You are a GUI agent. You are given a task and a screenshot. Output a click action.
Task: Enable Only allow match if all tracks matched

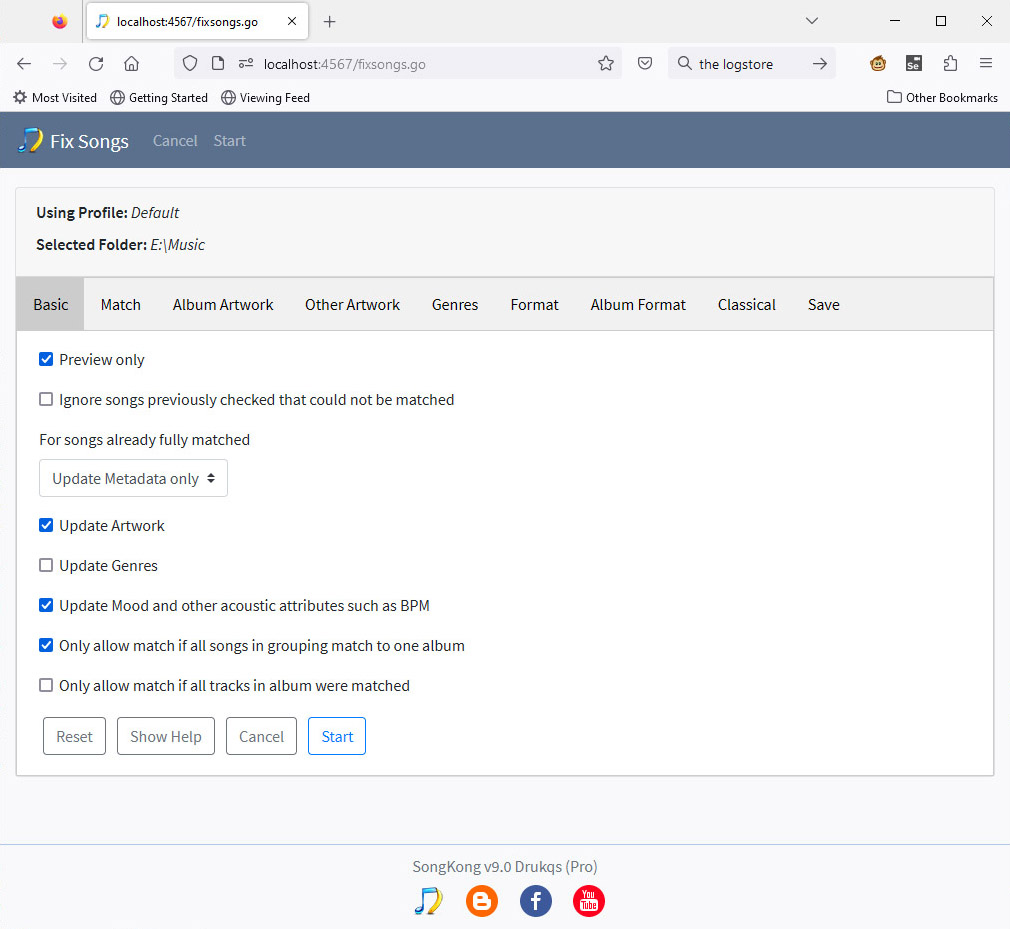click(46, 685)
